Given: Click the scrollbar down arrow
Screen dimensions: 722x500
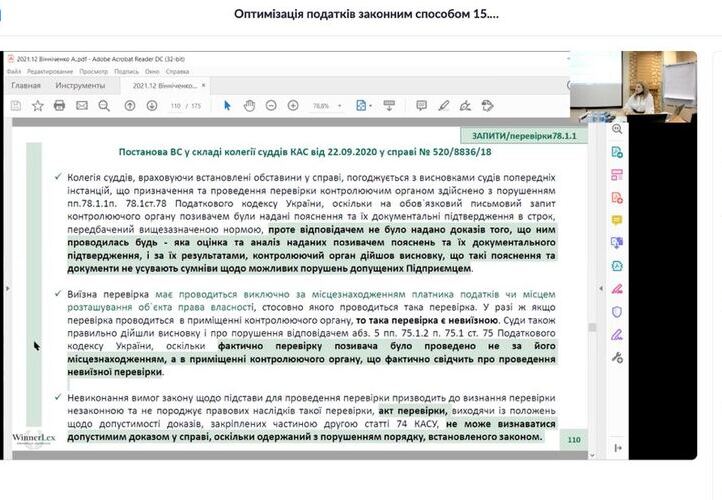Looking at the screenshot, I should [592, 455].
